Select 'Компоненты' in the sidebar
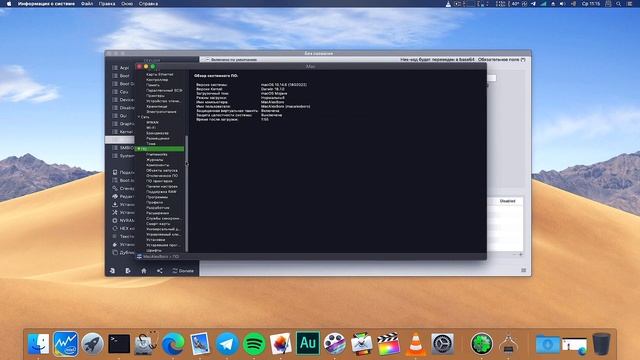640x360 pixels. 158,165
